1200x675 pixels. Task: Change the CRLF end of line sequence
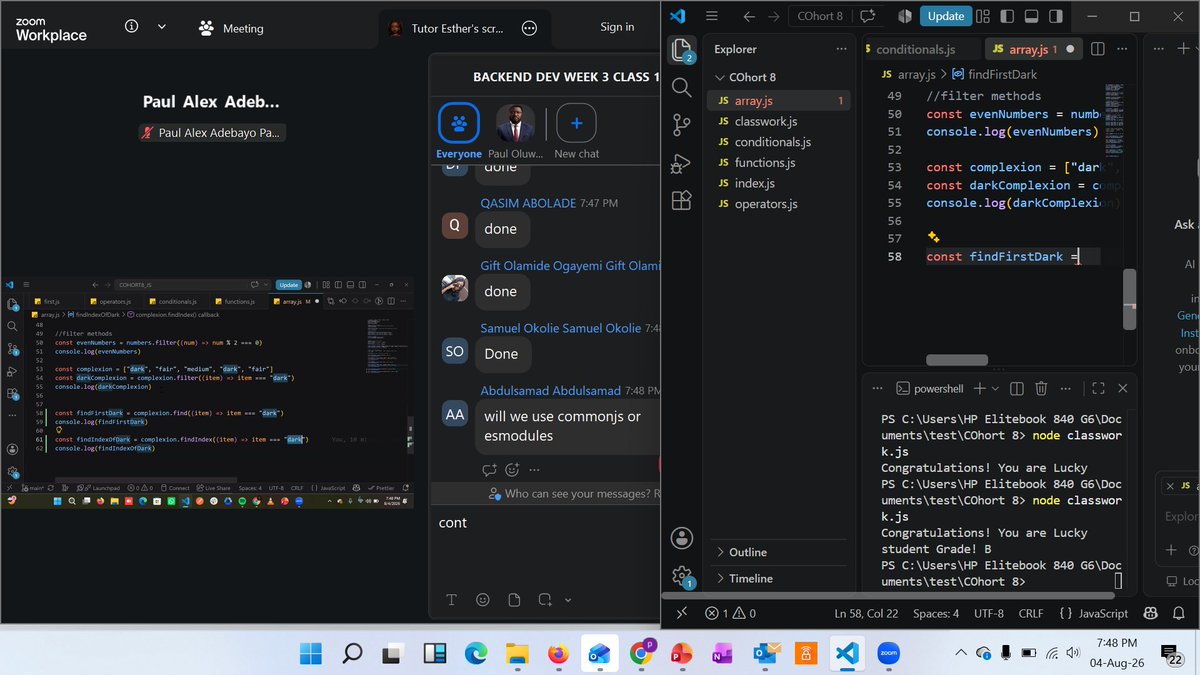[x=1030, y=613]
